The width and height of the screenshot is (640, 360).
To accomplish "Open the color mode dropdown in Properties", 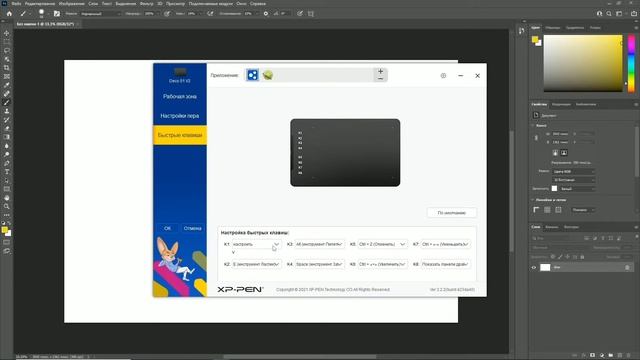I will pos(573,171).
